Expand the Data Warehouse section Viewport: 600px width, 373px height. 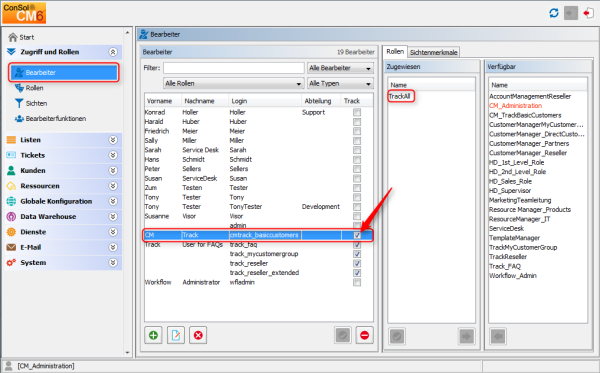(113, 217)
